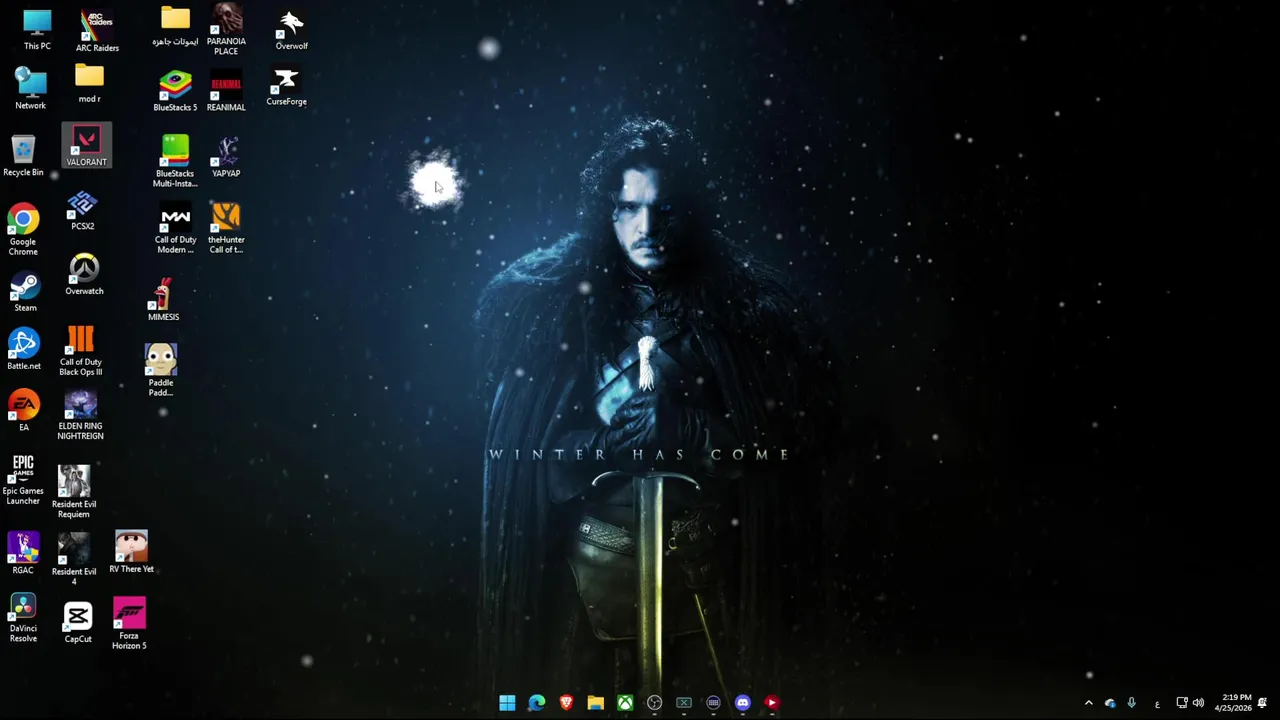The height and width of the screenshot is (720, 1280).
Task: Select the Overwatch shortcut
Action: [x=84, y=274]
